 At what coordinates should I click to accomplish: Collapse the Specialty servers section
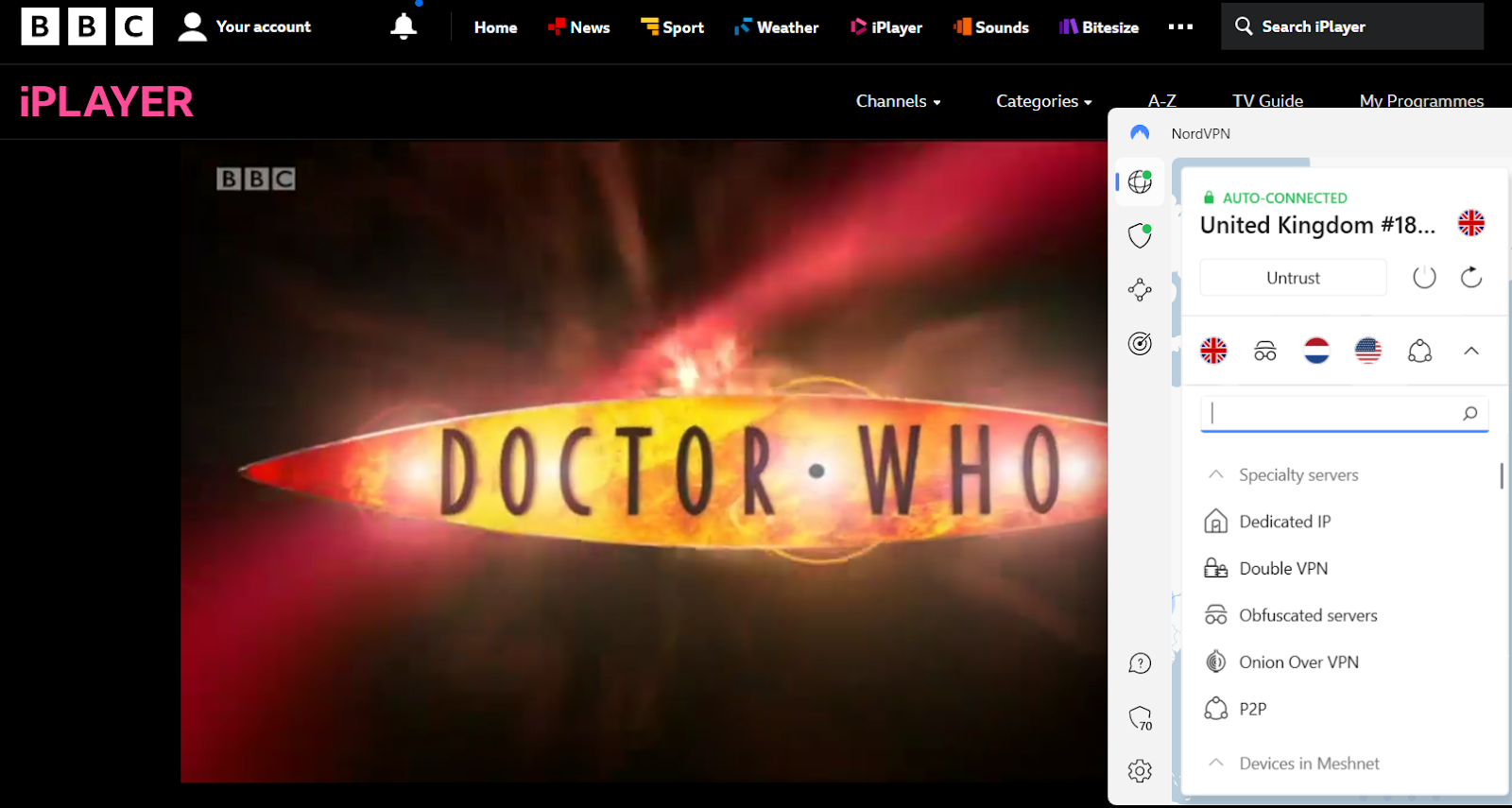tap(1216, 474)
